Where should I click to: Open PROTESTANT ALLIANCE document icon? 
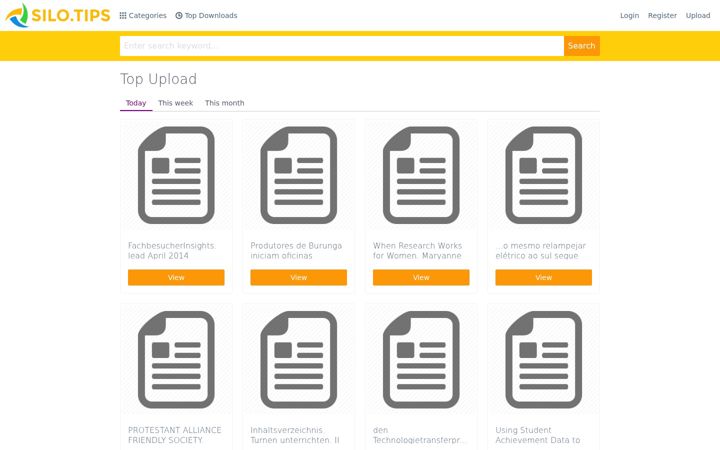(x=176, y=360)
